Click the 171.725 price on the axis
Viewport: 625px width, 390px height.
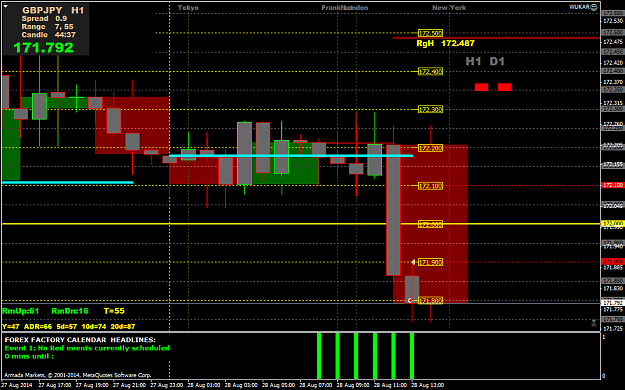pos(613,328)
